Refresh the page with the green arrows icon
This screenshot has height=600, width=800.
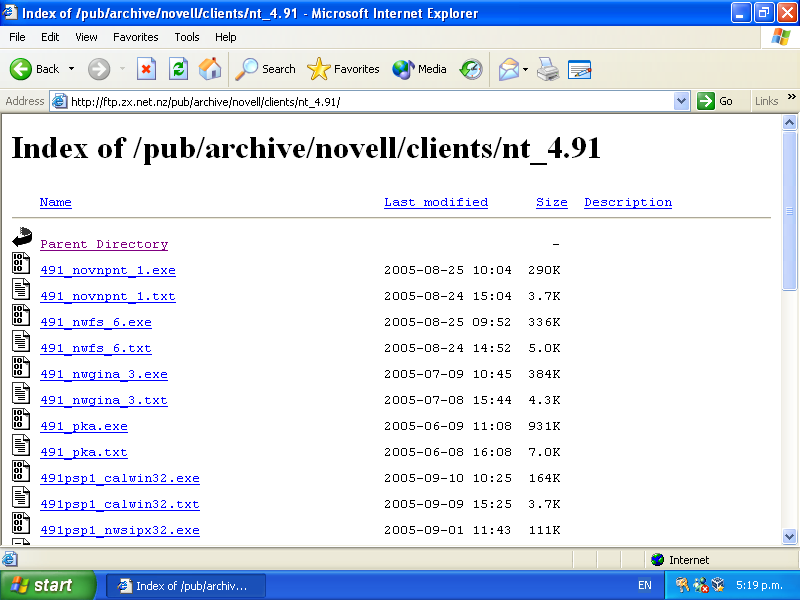179,69
